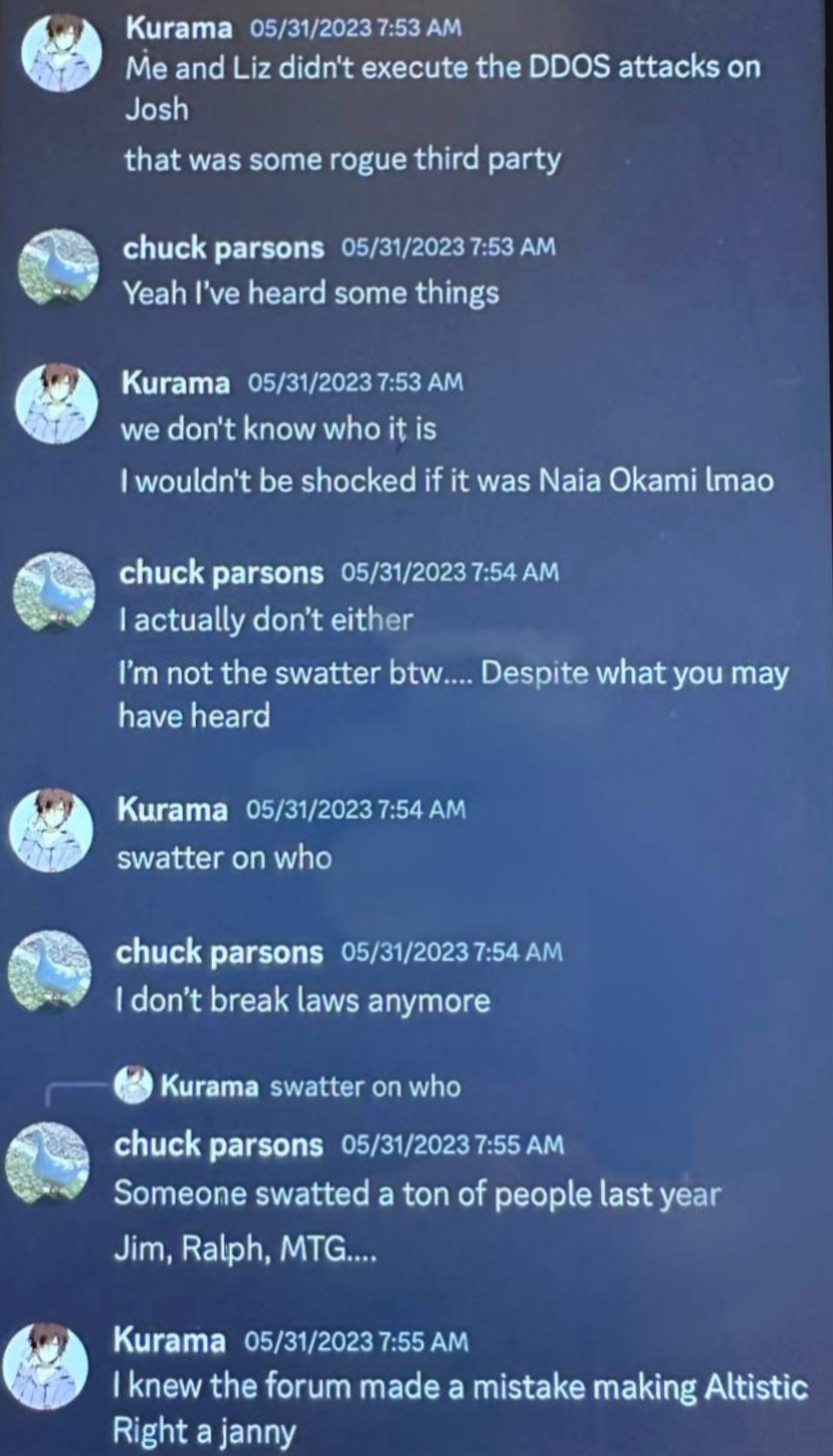833x1456 pixels.
Task: Click the chuck parsons username above "Yeah I've heard some things"
Action: pyautogui.click(x=224, y=248)
